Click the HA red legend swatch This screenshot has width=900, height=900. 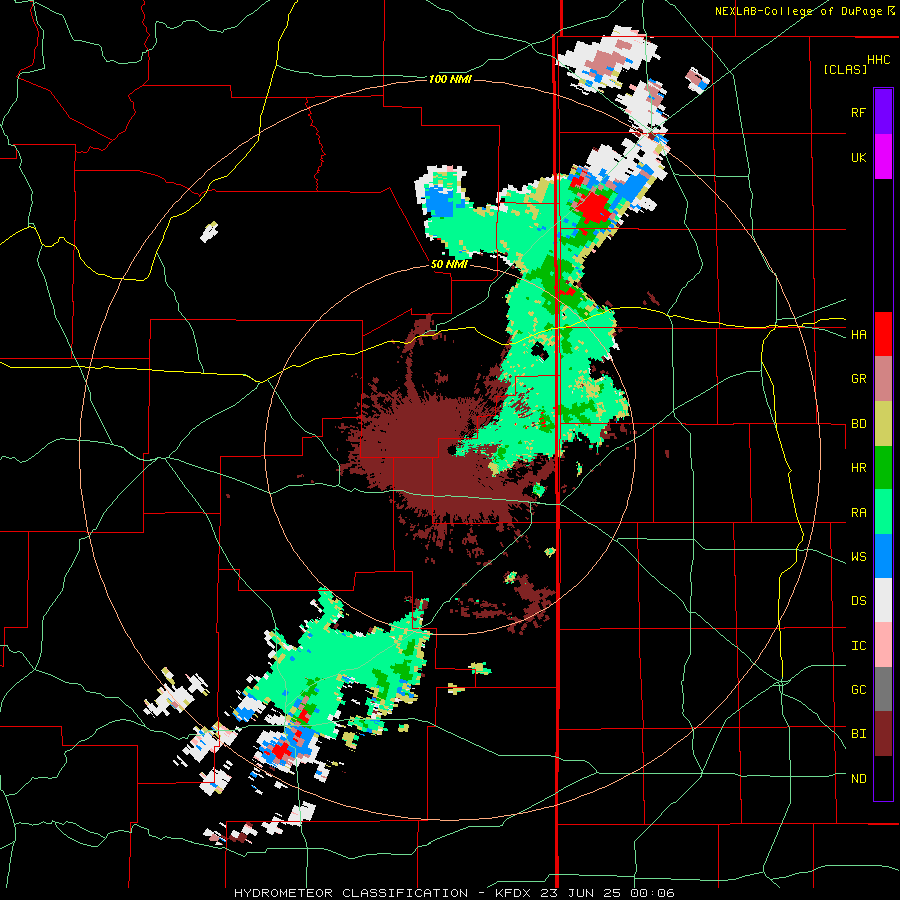click(x=883, y=334)
